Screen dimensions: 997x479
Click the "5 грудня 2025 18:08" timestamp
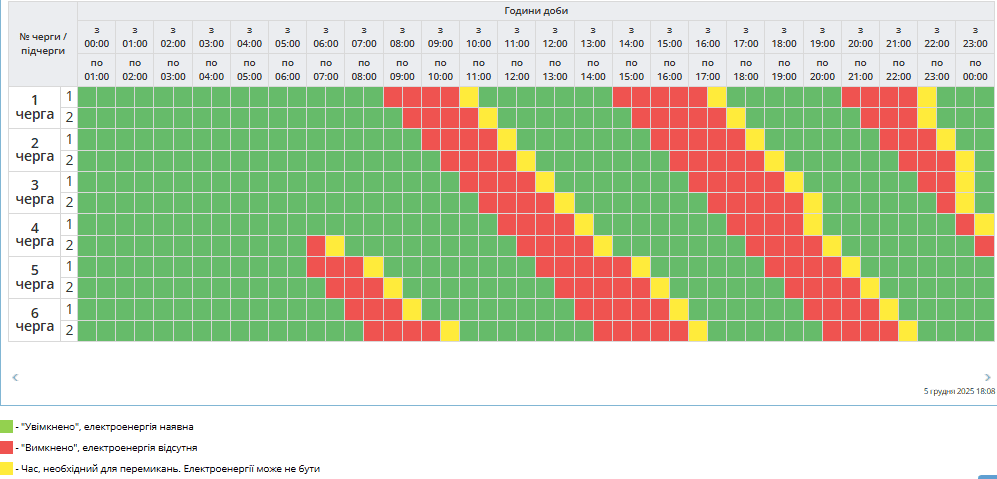pos(959,392)
